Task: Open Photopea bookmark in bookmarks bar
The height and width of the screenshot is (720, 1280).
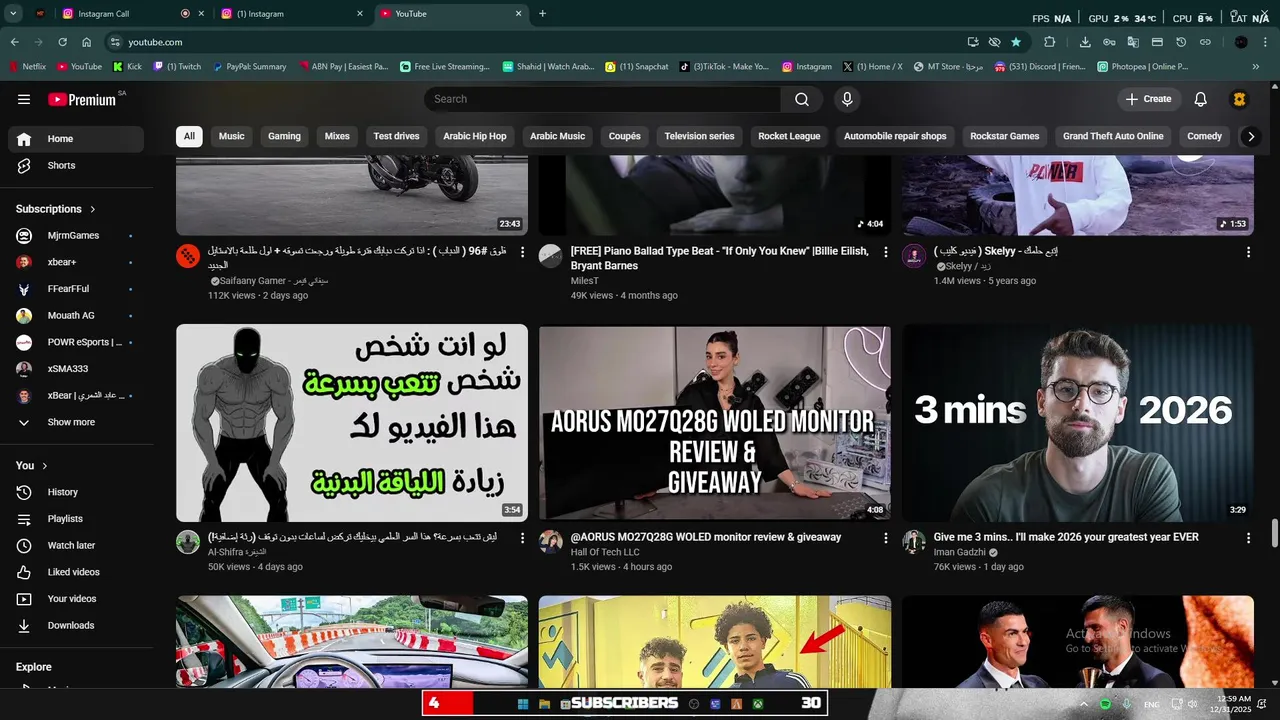Action: [1142, 67]
